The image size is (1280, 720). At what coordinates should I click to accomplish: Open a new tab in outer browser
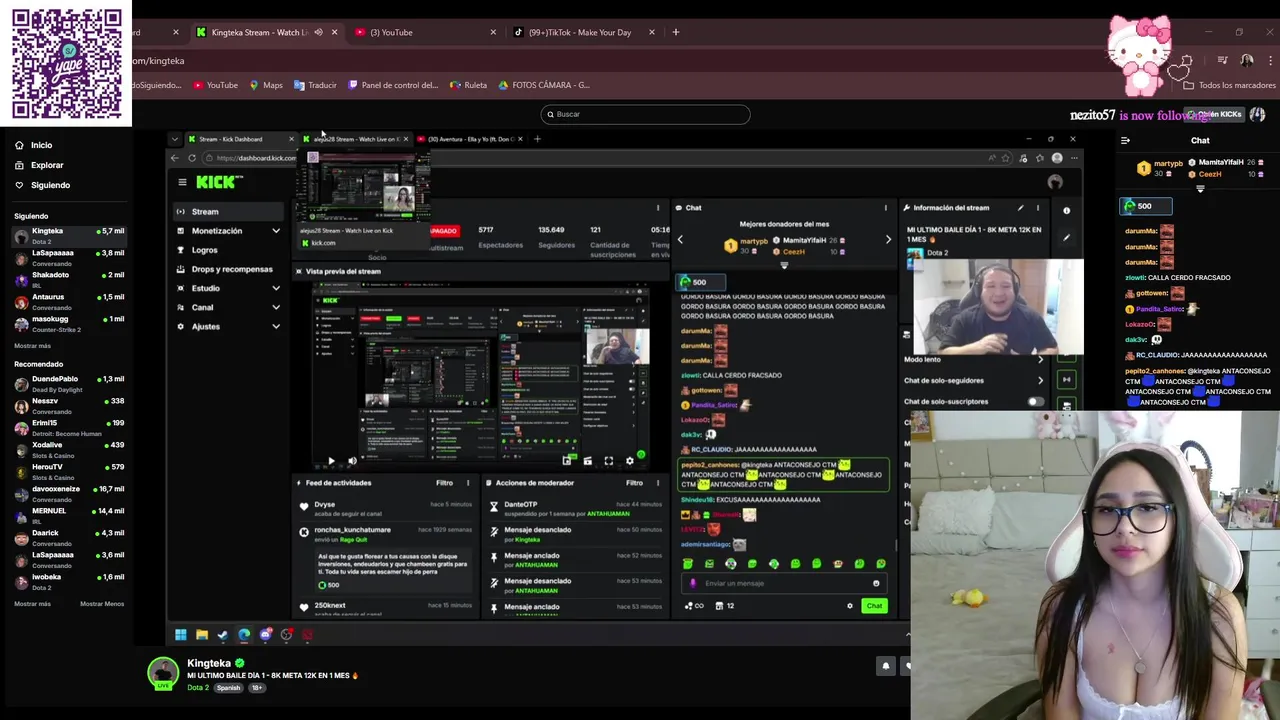click(x=675, y=32)
